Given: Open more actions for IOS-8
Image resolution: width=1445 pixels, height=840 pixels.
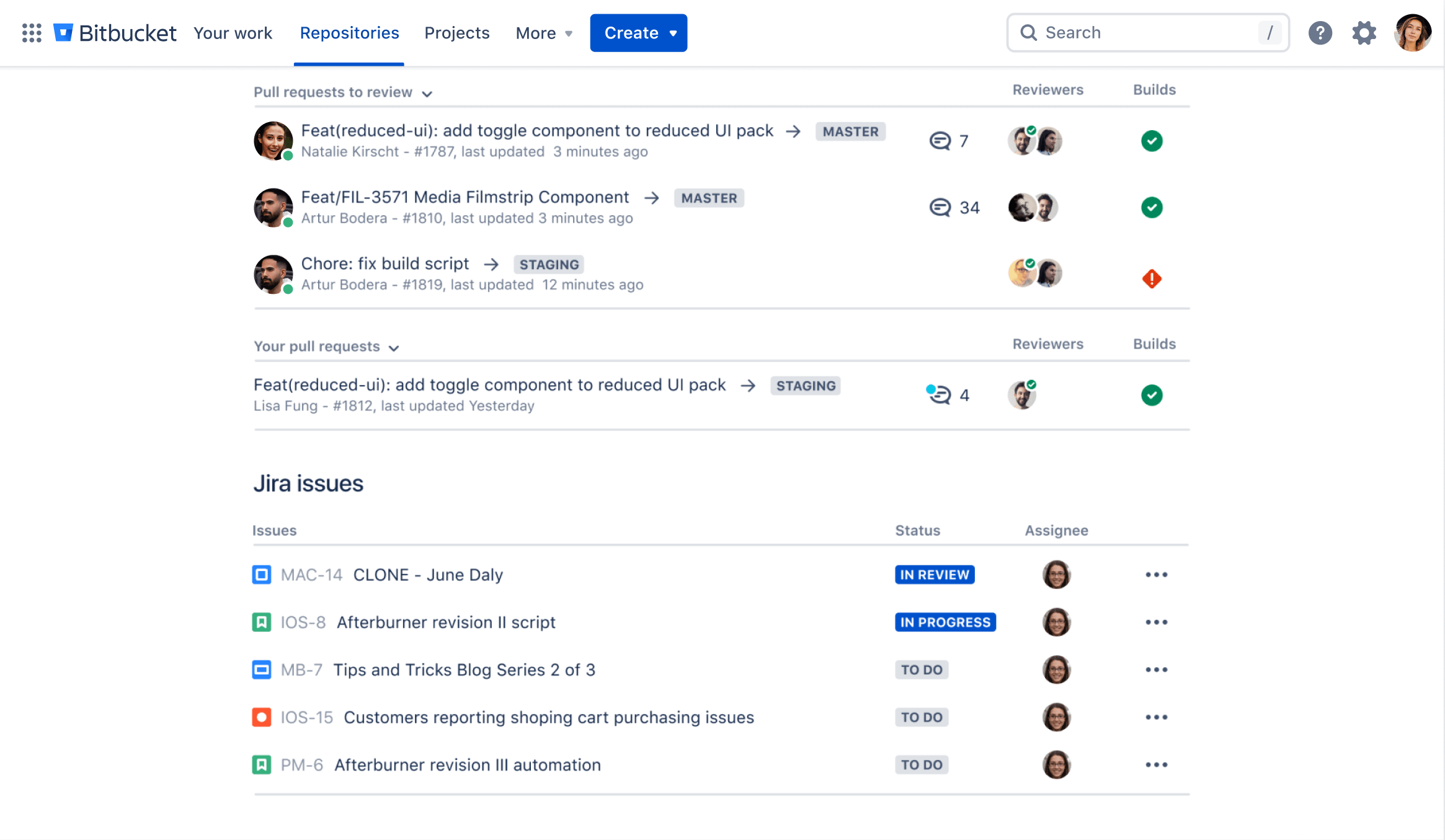Looking at the screenshot, I should tap(1157, 622).
